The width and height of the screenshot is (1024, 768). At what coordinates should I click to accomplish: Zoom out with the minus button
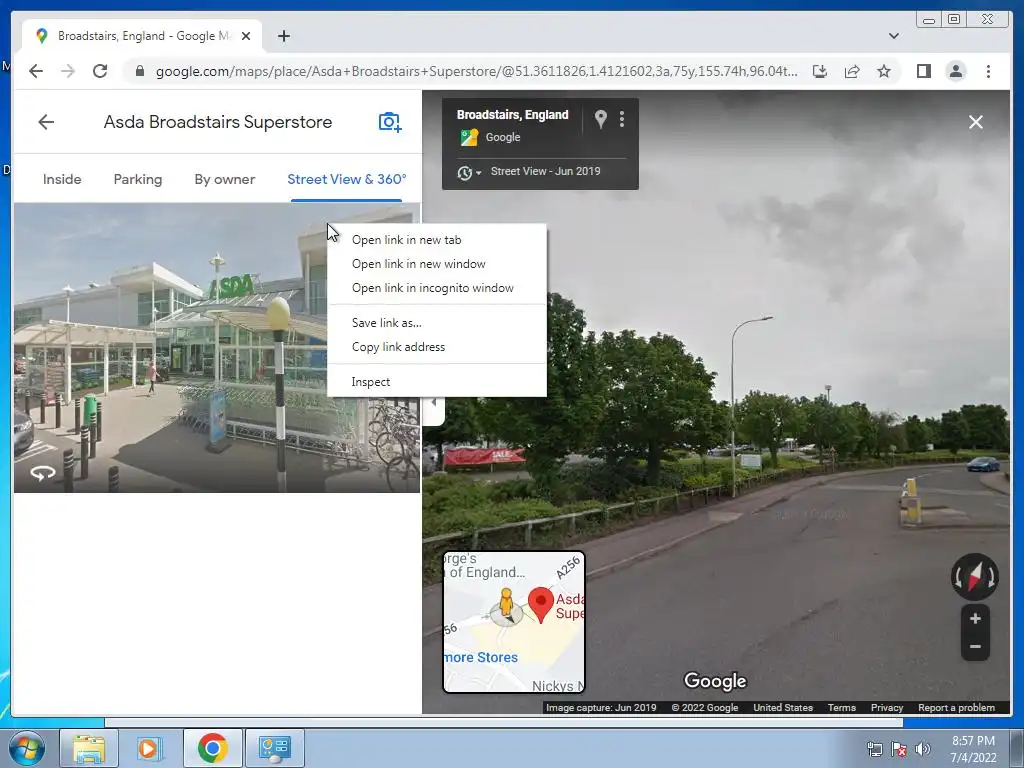[975, 647]
